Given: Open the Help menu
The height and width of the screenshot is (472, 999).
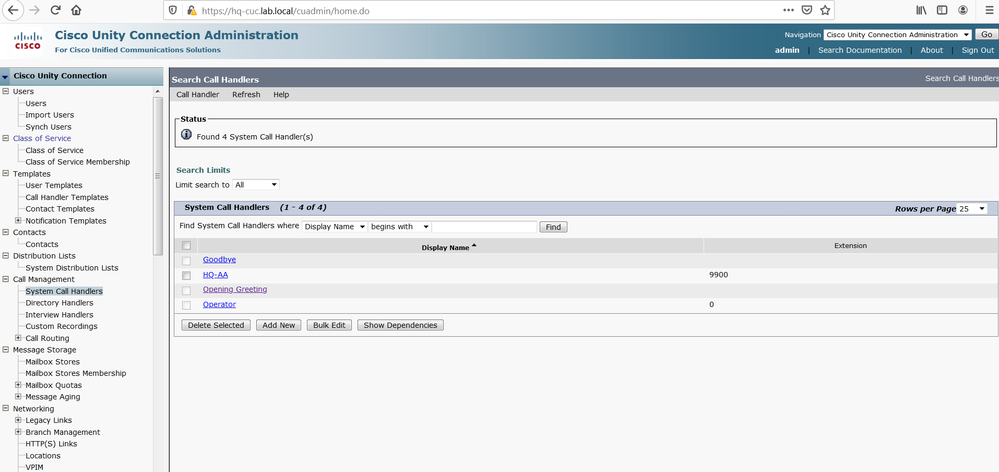Looking at the screenshot, I should pyautogui.click(x=281, y=94).
